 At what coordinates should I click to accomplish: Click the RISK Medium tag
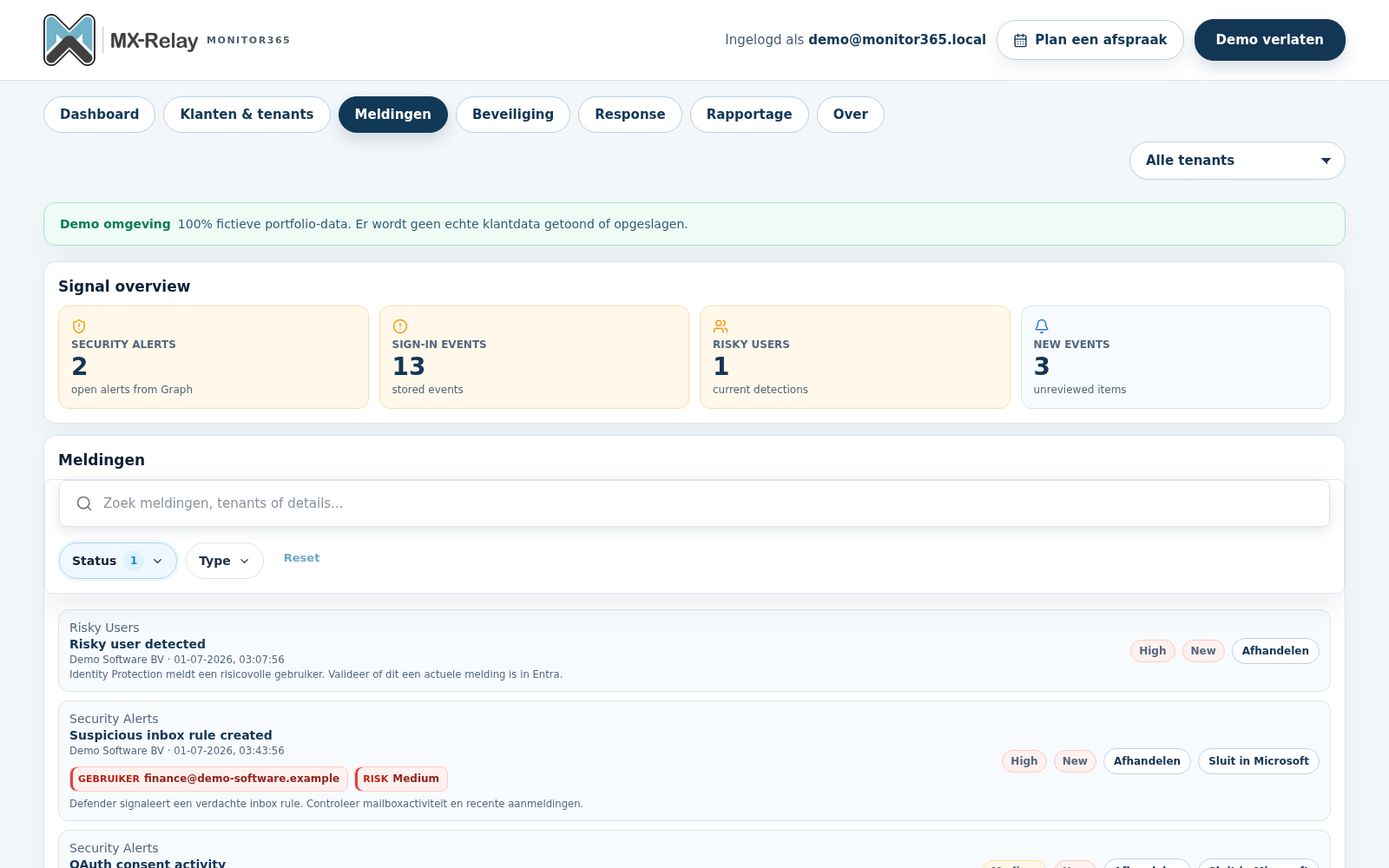(401, 779)
